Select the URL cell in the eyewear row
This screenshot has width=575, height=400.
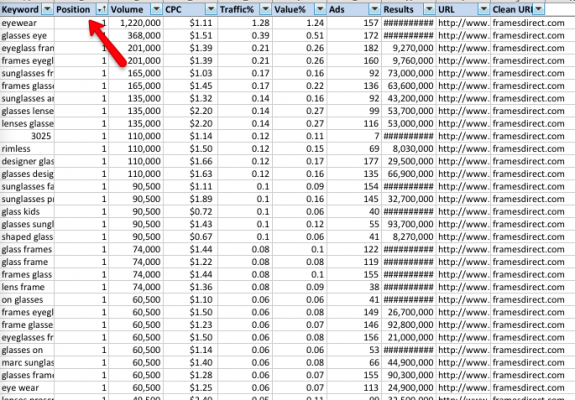[463, 23]
